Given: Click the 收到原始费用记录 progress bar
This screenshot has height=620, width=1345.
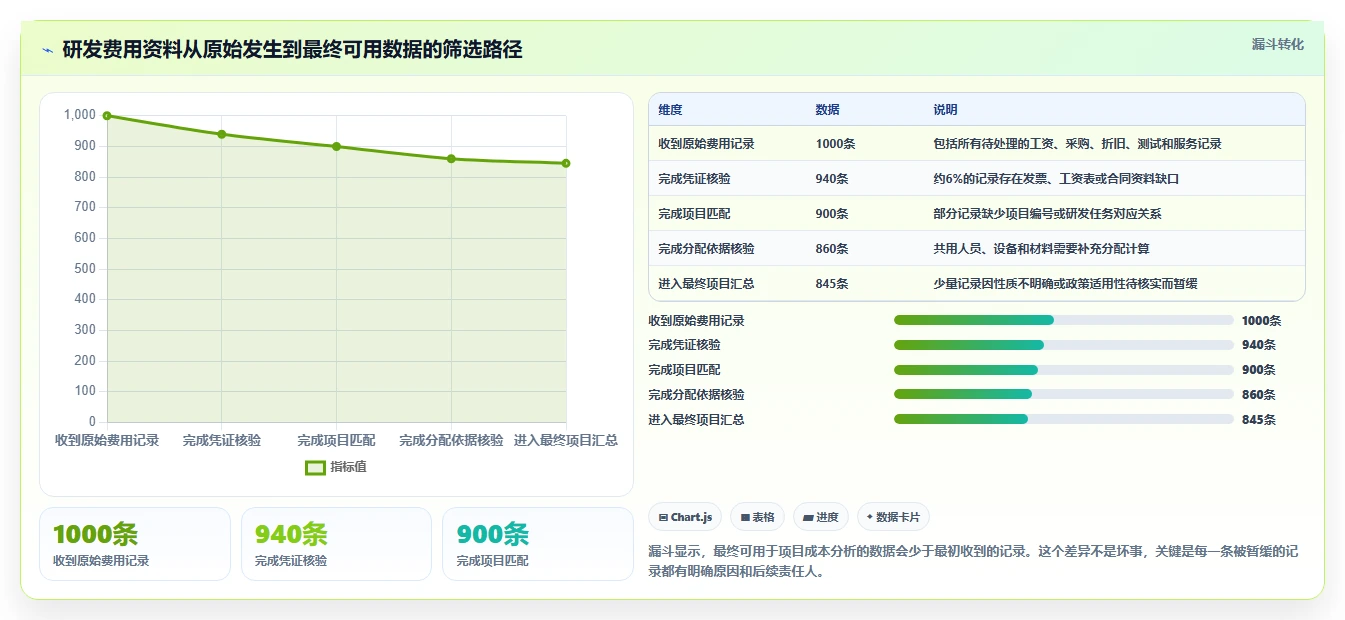Looking at the screenshot, I should (1064, 320).
